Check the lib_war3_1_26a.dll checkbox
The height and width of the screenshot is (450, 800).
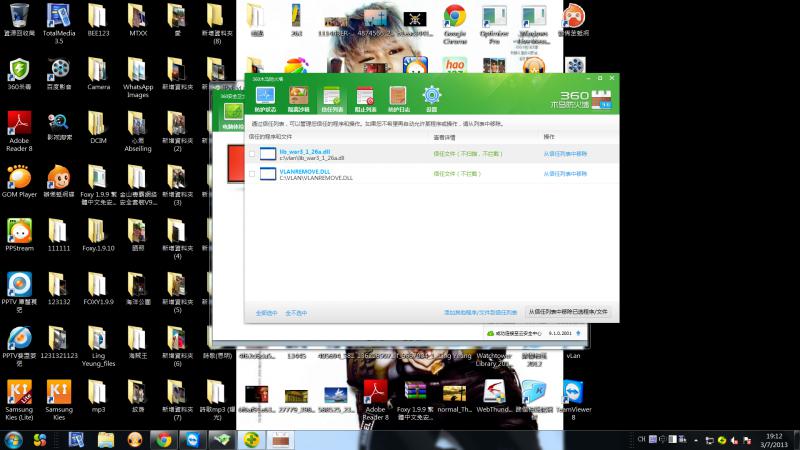[x=252, y=154]
